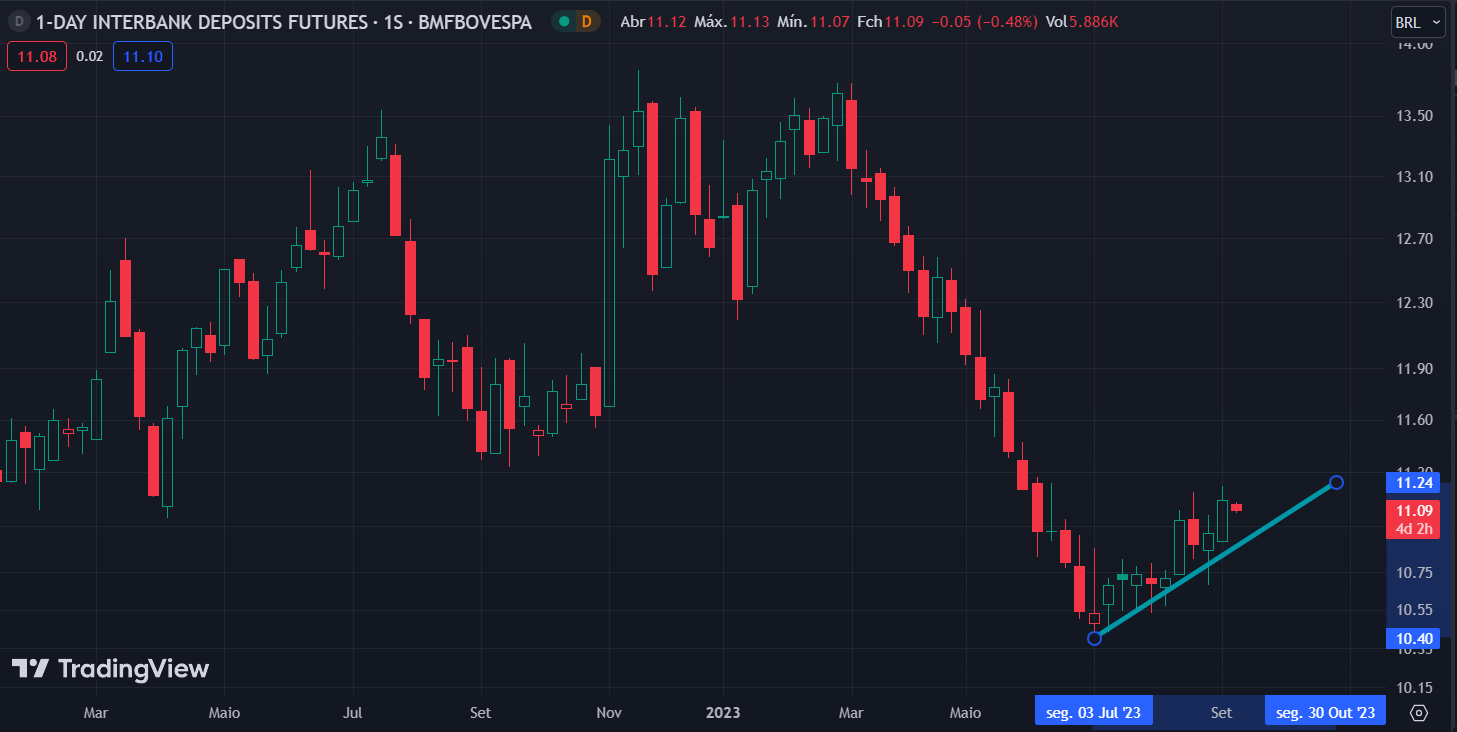Click the 2023 label on the time axis
1457x732 pixels.
click(723, 713)
